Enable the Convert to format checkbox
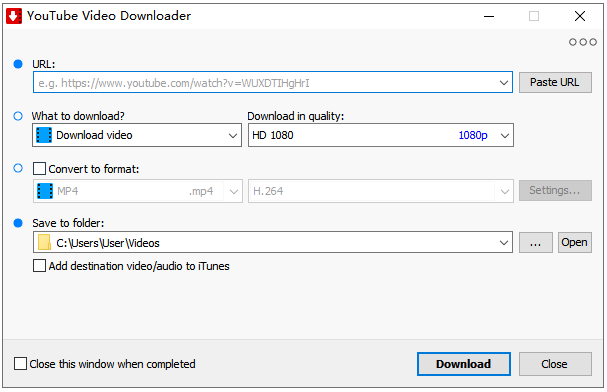This screenshot has width=607, height=392. [39, 169]
